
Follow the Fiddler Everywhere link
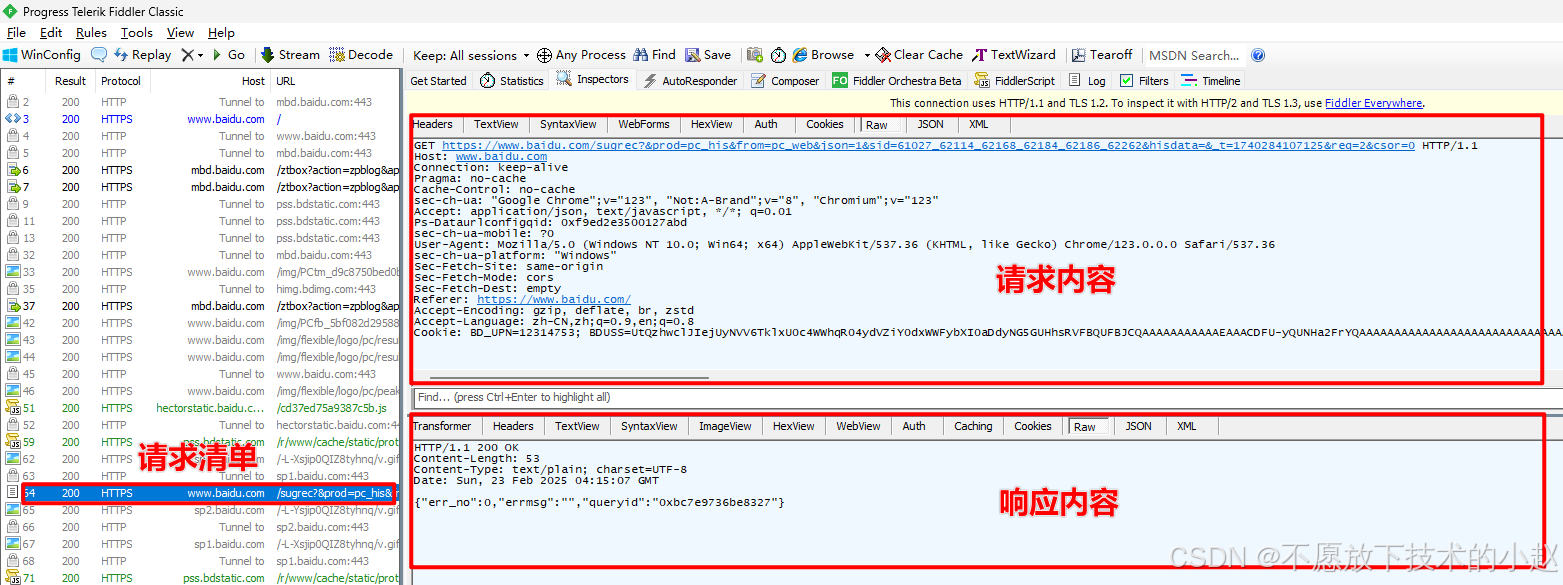pos(1373,103)
